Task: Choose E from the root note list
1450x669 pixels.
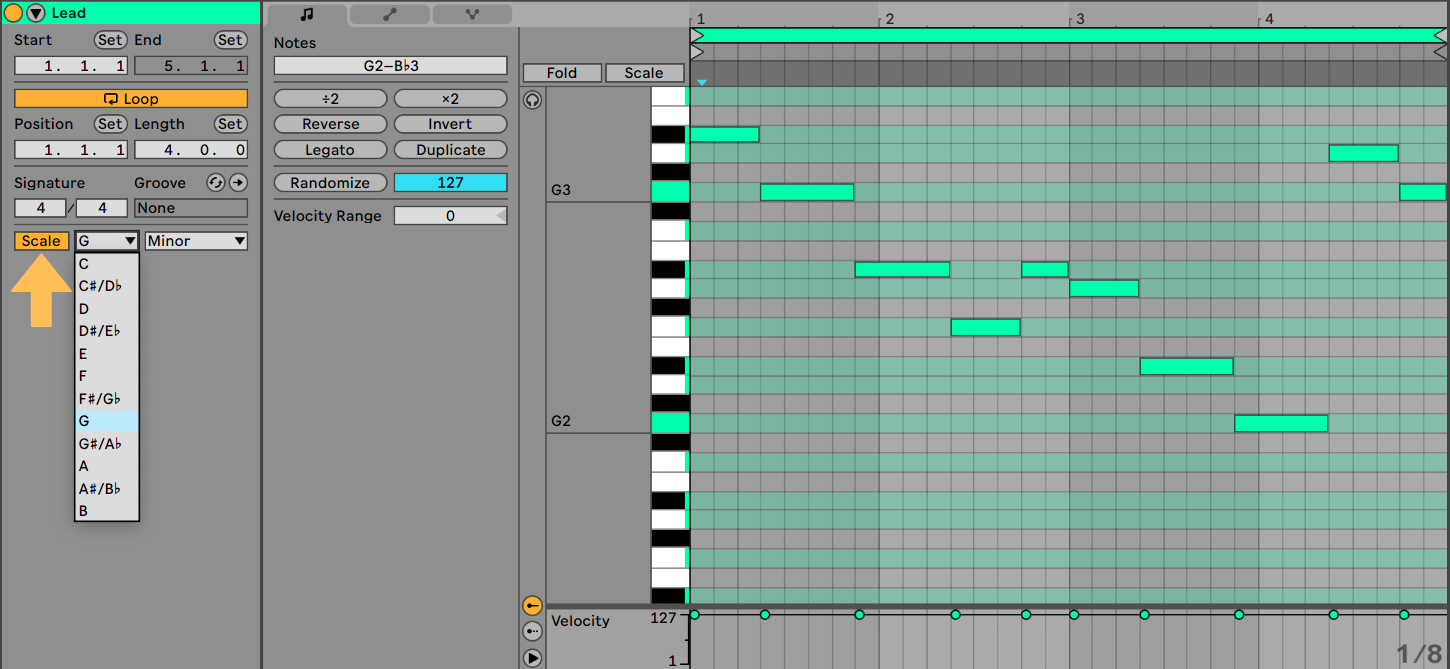Action: point(107,354)
